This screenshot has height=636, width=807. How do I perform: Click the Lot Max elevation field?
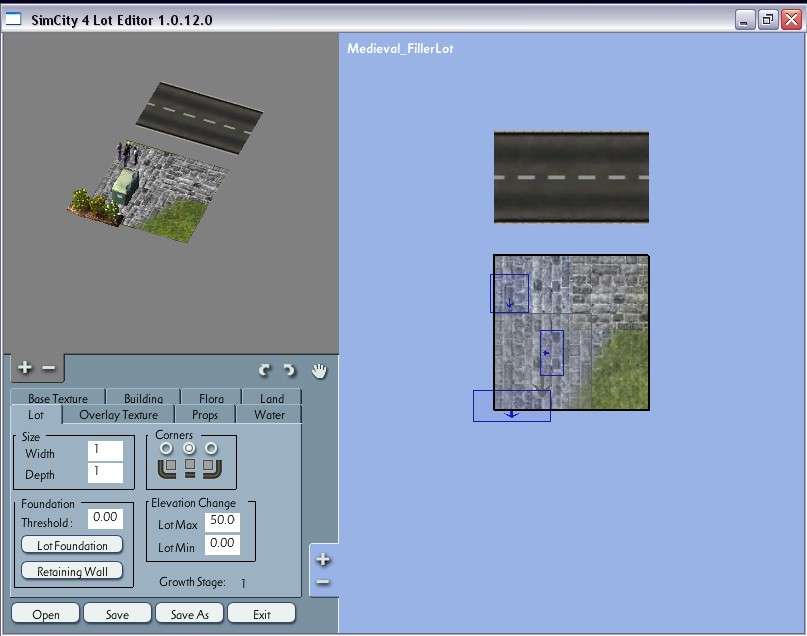pyautogui.click(x=222, y=521)
